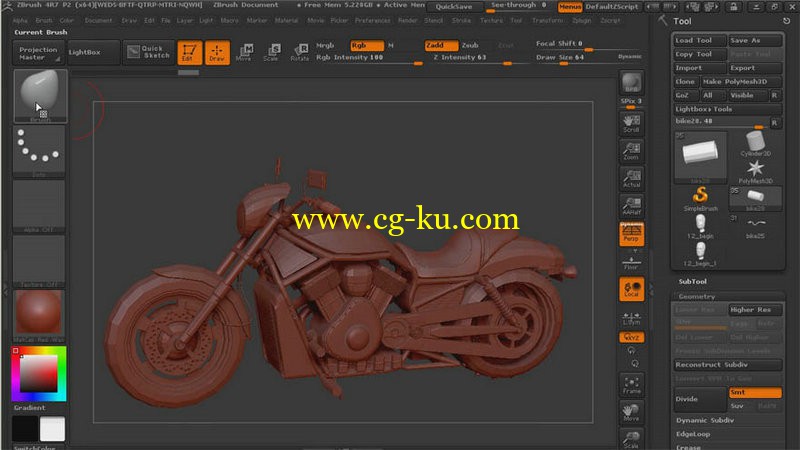Click the Divide button
The image size is (800, 450).
pos(699,399)
